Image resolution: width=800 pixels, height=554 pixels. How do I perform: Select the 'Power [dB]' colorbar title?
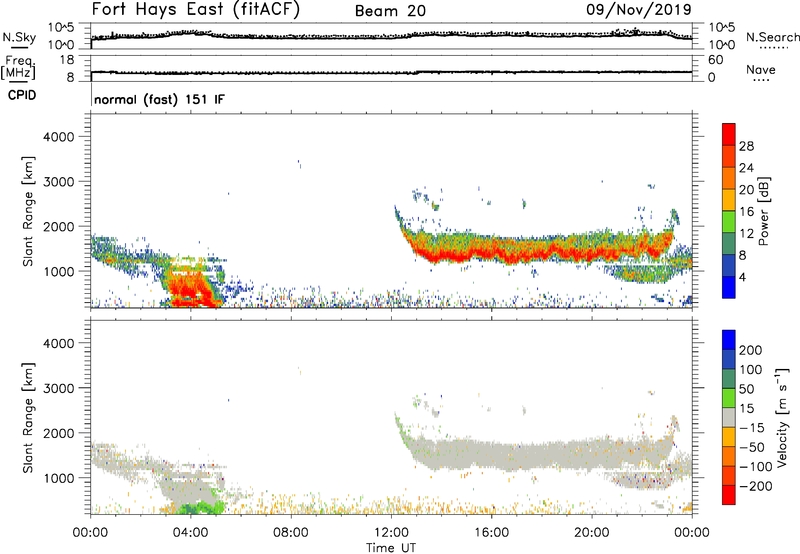tap(764, 211)
